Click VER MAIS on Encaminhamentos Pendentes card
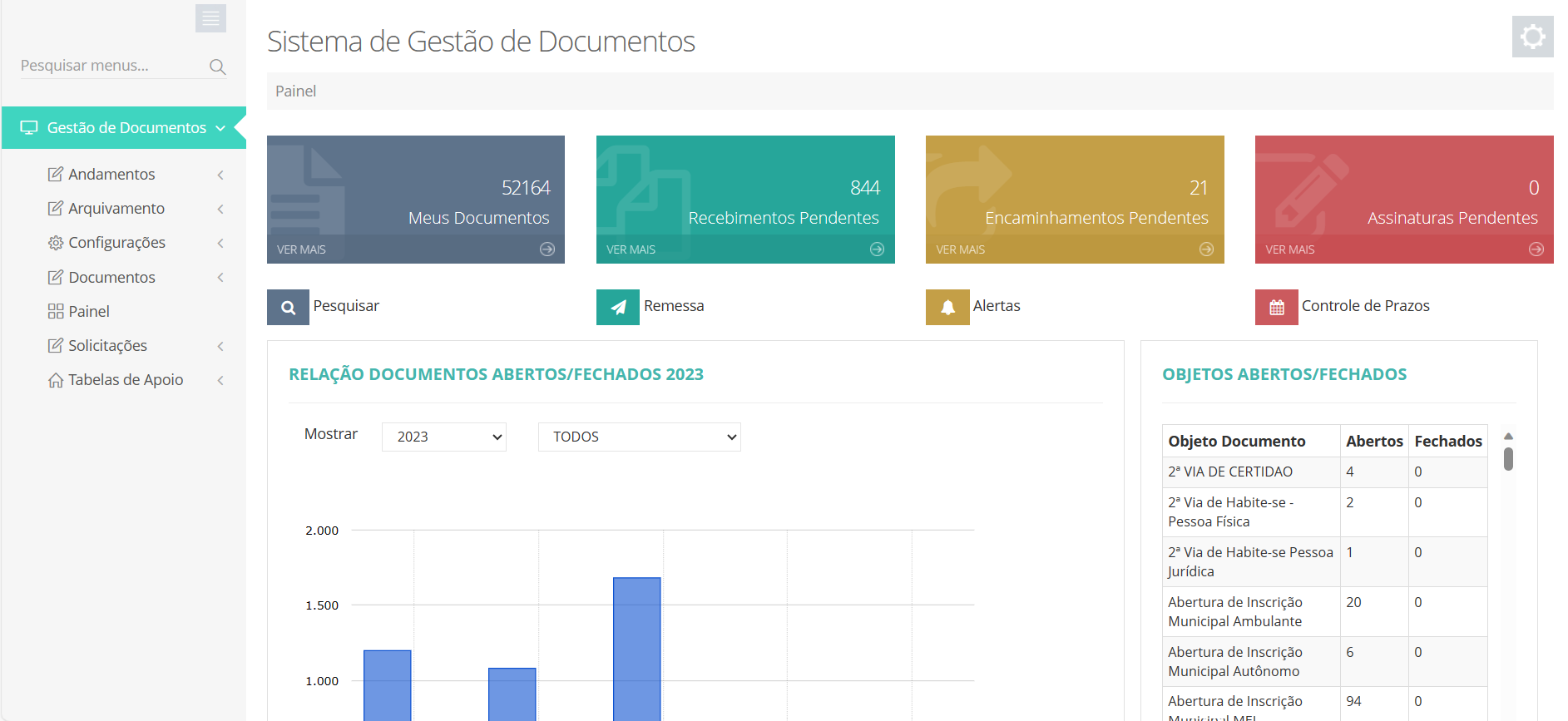The image size is (1568, 721). 960,249
